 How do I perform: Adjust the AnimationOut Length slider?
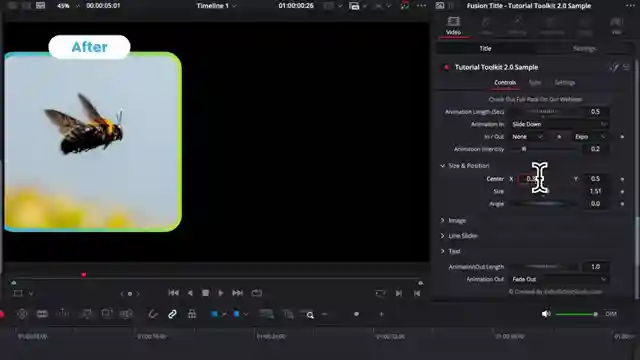(544, 267)
